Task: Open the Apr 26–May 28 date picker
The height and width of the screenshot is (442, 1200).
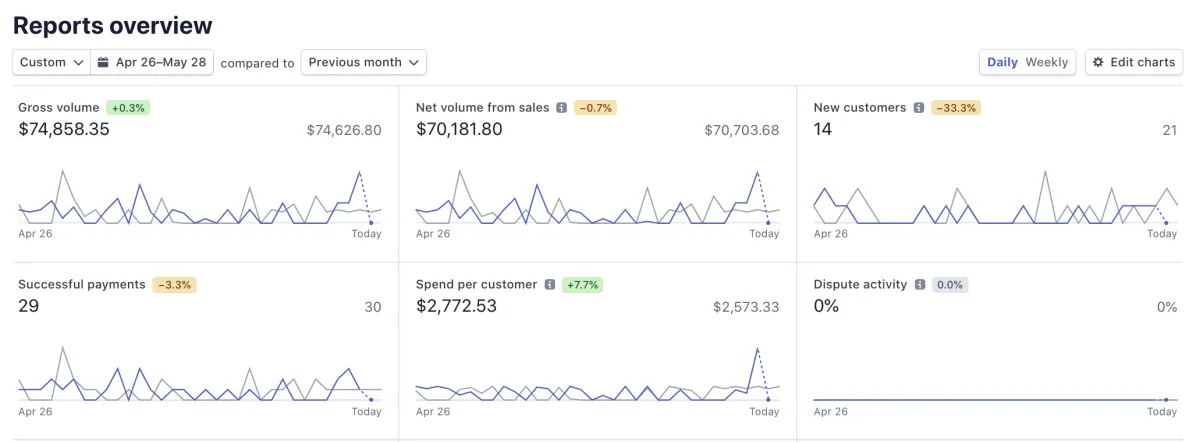Action: tap(160, 62)
